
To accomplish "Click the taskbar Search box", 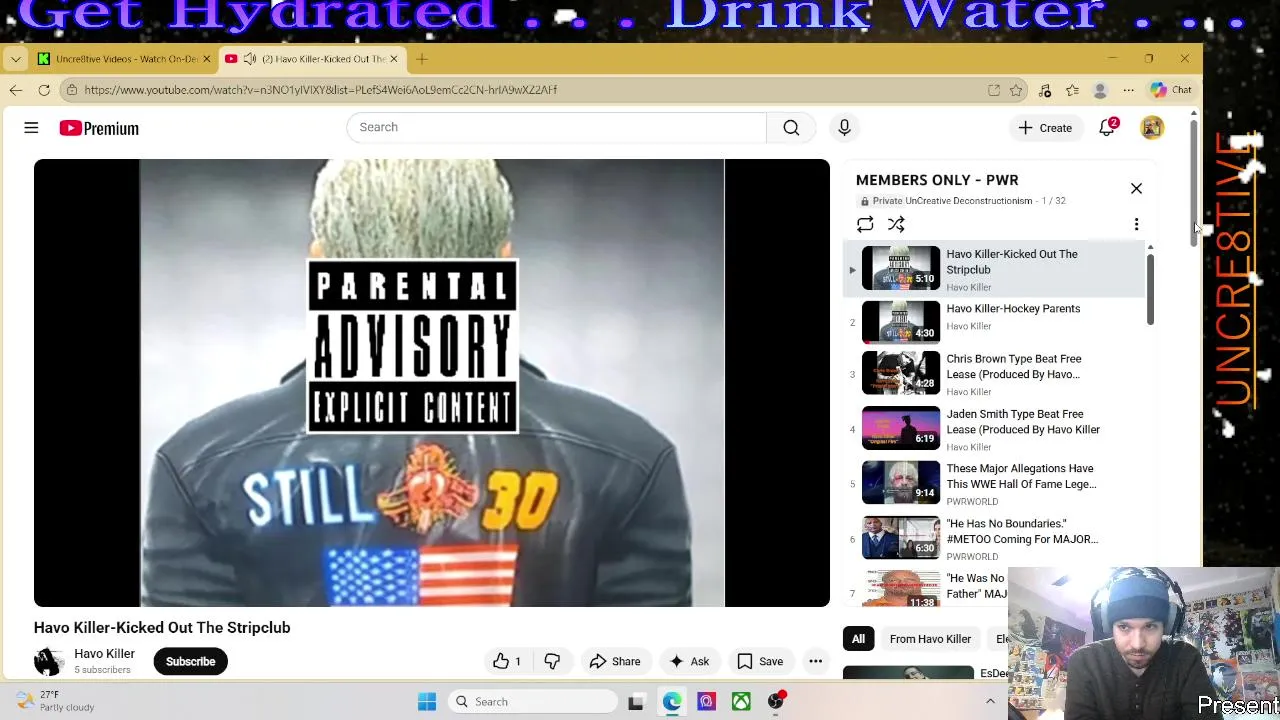I will point(532,702).
